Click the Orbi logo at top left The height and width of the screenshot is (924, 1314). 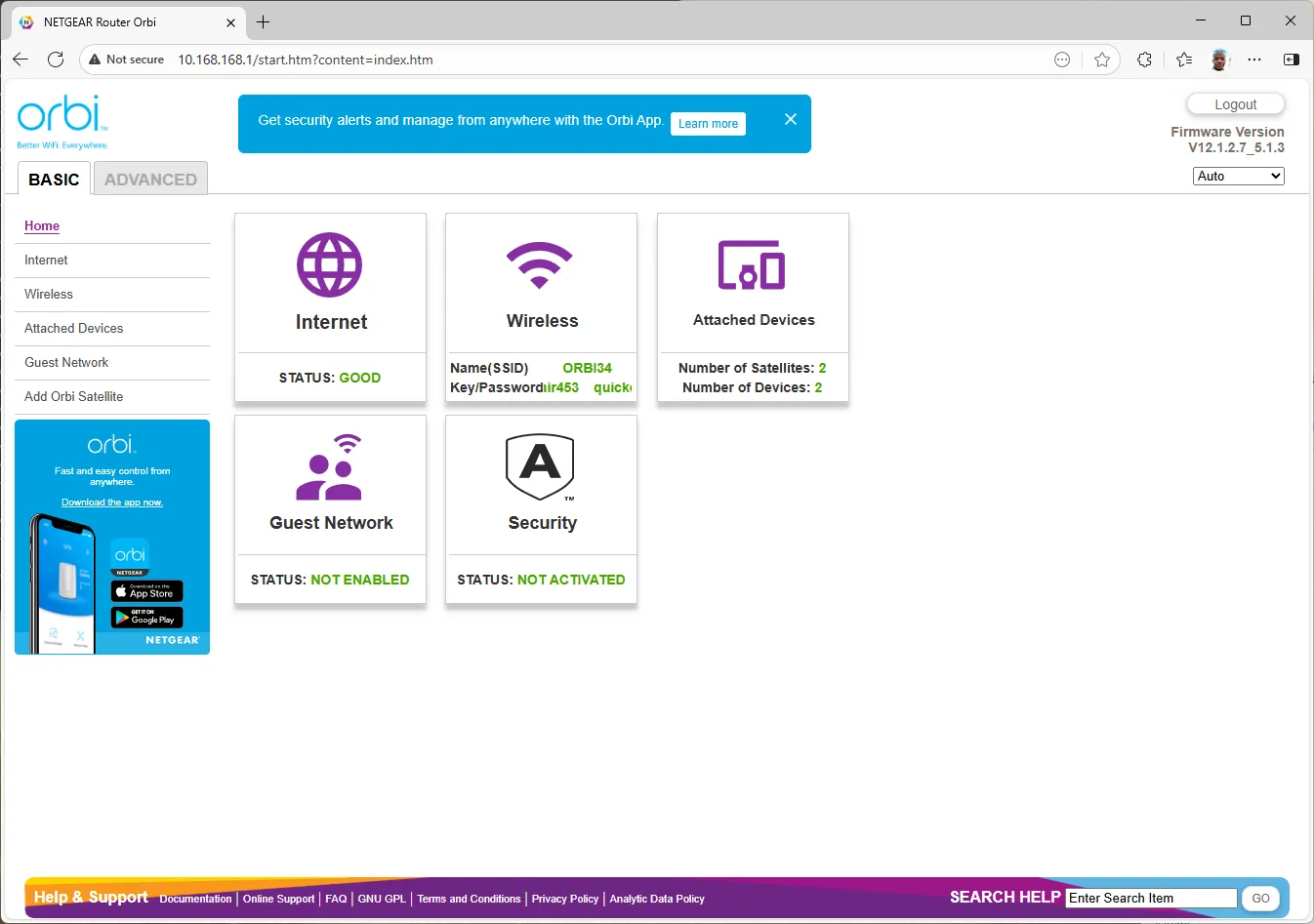[62, 122]
